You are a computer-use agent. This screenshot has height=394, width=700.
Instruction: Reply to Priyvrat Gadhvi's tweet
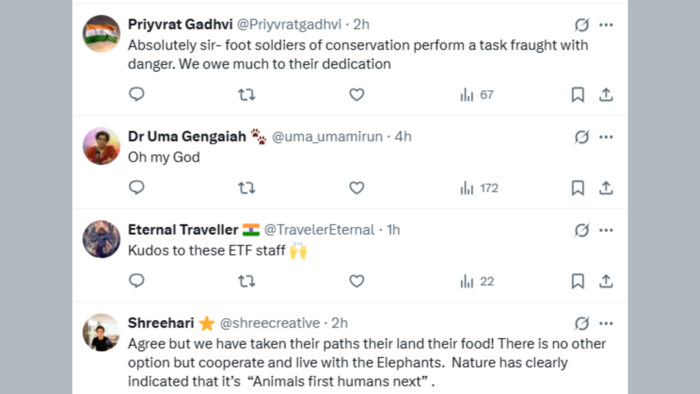click(137, 94)
